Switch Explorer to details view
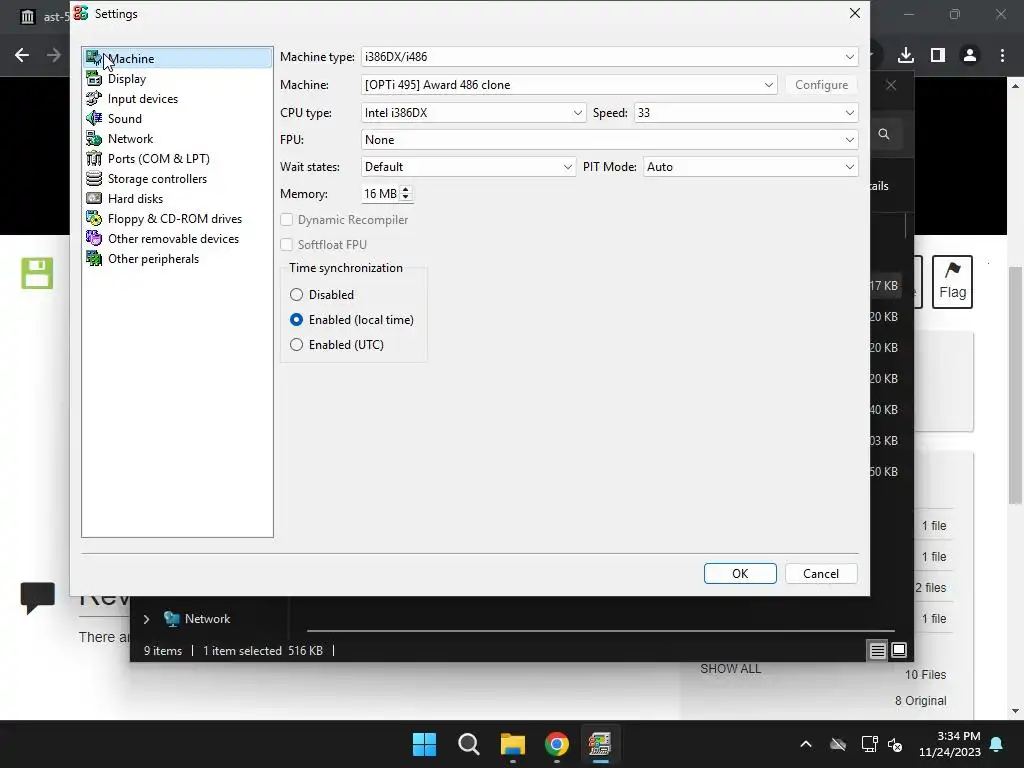 coord(878,650)
